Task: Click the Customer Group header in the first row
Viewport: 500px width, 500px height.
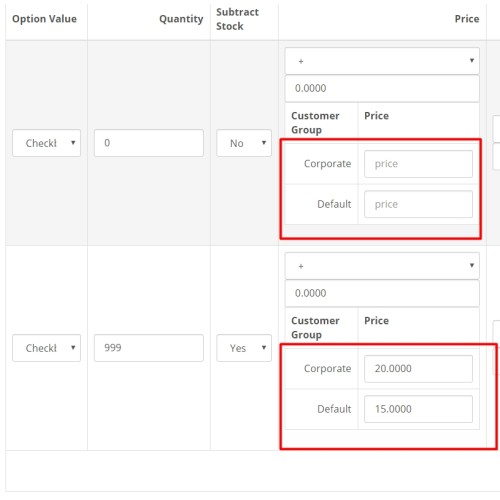Action: pos(315,123)
